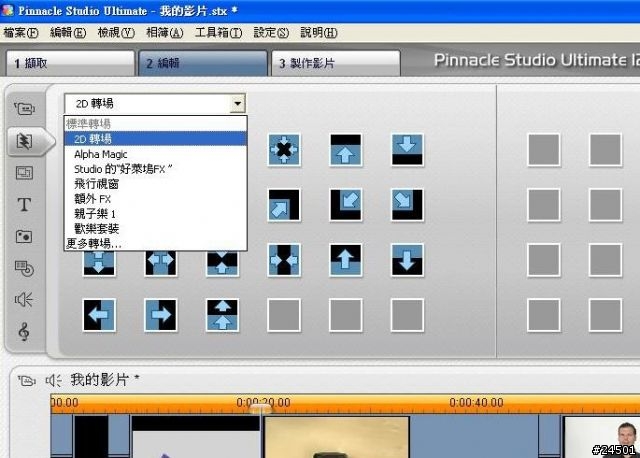This screenshot has height=458, width=640.
Task: Choose Studio 的"好萊塢FX" from list
Action: click(x=156, y=169)
